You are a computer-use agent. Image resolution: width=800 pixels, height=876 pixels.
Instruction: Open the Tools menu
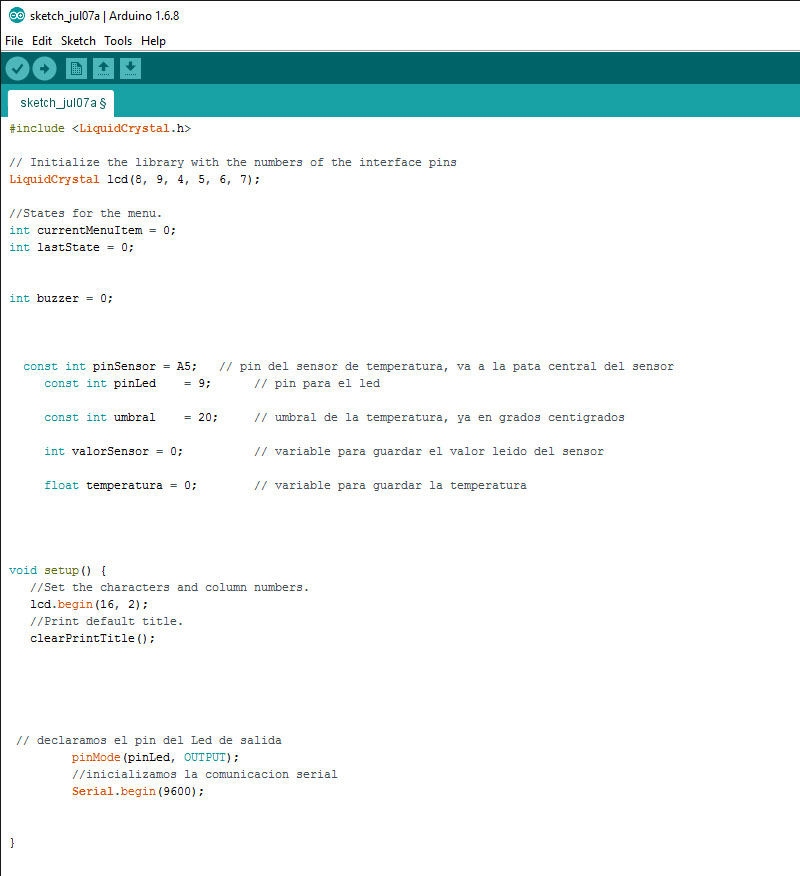tap(118, 41)
